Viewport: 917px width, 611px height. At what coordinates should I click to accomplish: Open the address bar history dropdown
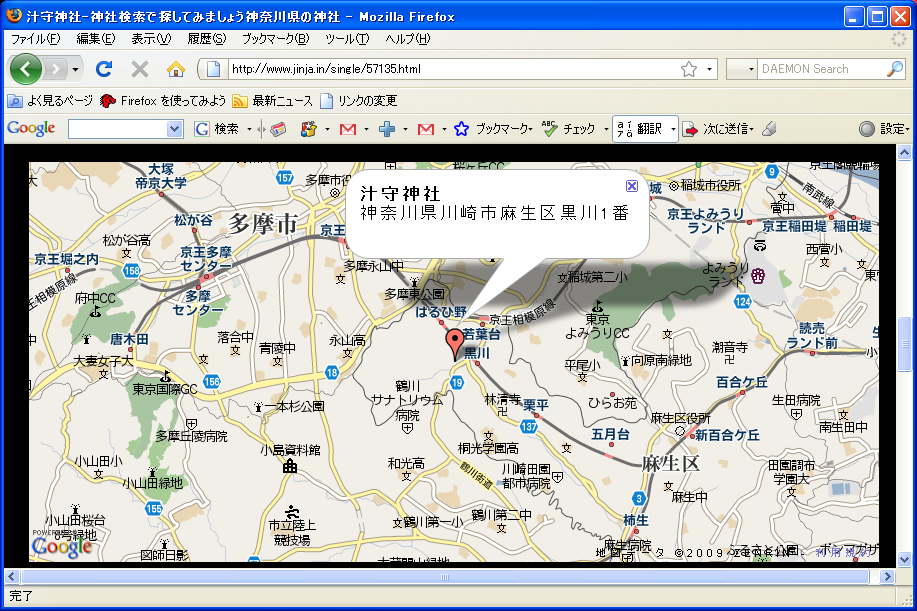click(x=709, y=69)
